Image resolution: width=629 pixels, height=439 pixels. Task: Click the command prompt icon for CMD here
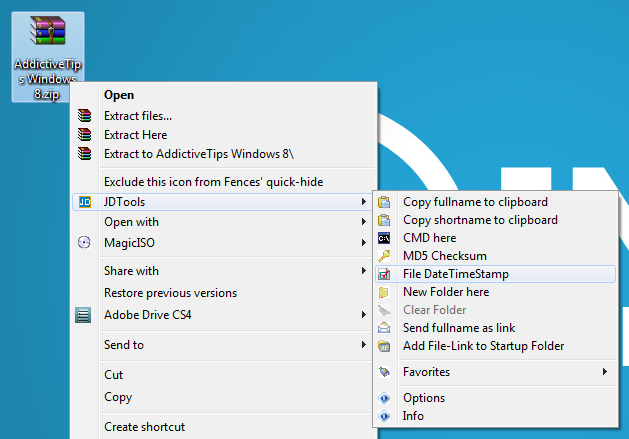coord(384,238)
